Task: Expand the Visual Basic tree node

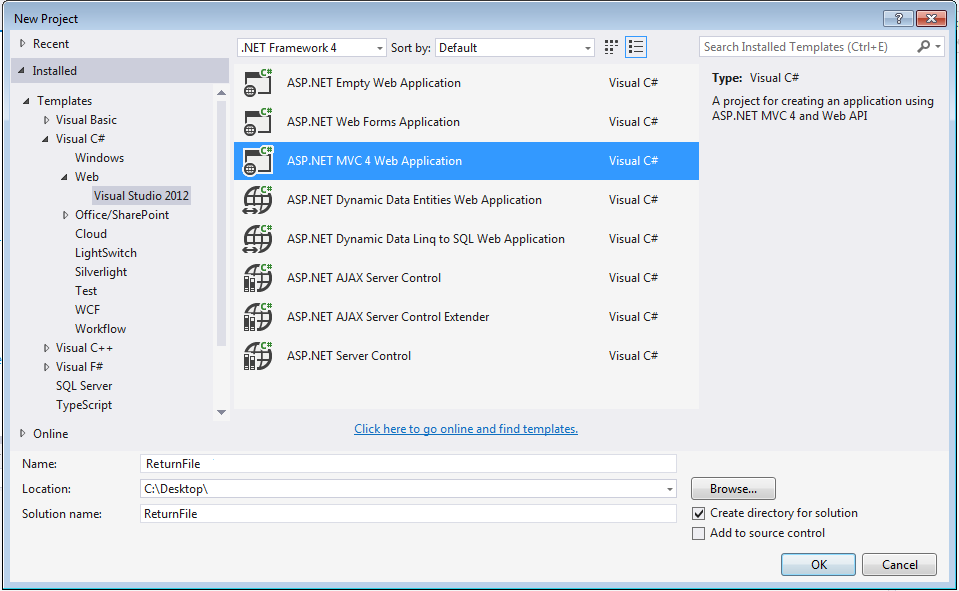Action: 46,120
